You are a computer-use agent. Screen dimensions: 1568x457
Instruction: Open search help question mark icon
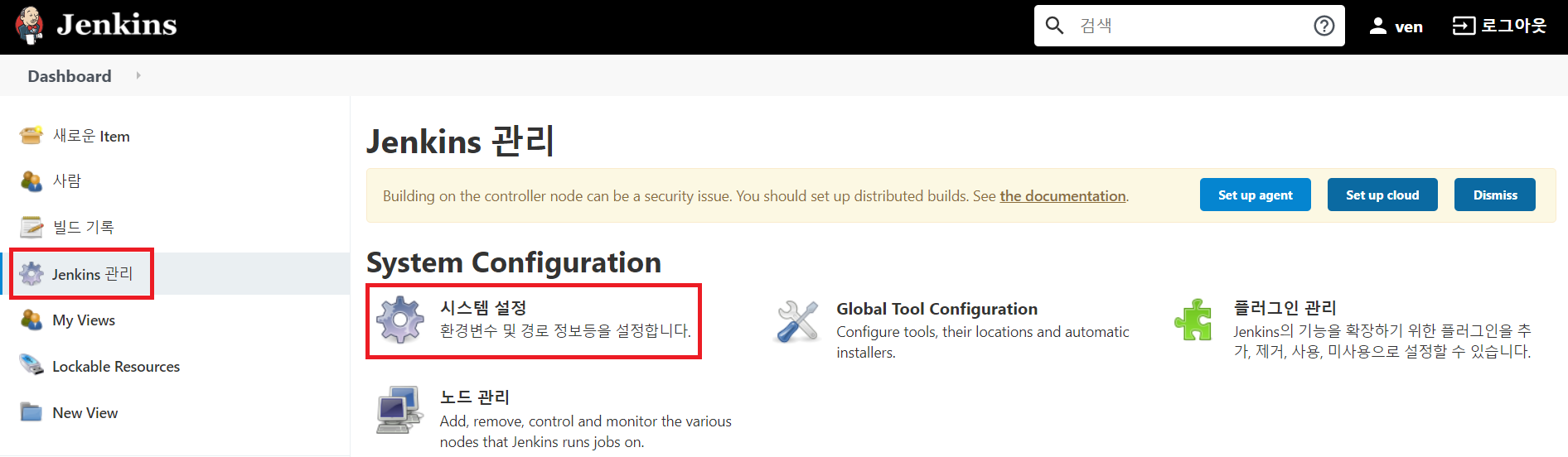(x=1324, y=26)
